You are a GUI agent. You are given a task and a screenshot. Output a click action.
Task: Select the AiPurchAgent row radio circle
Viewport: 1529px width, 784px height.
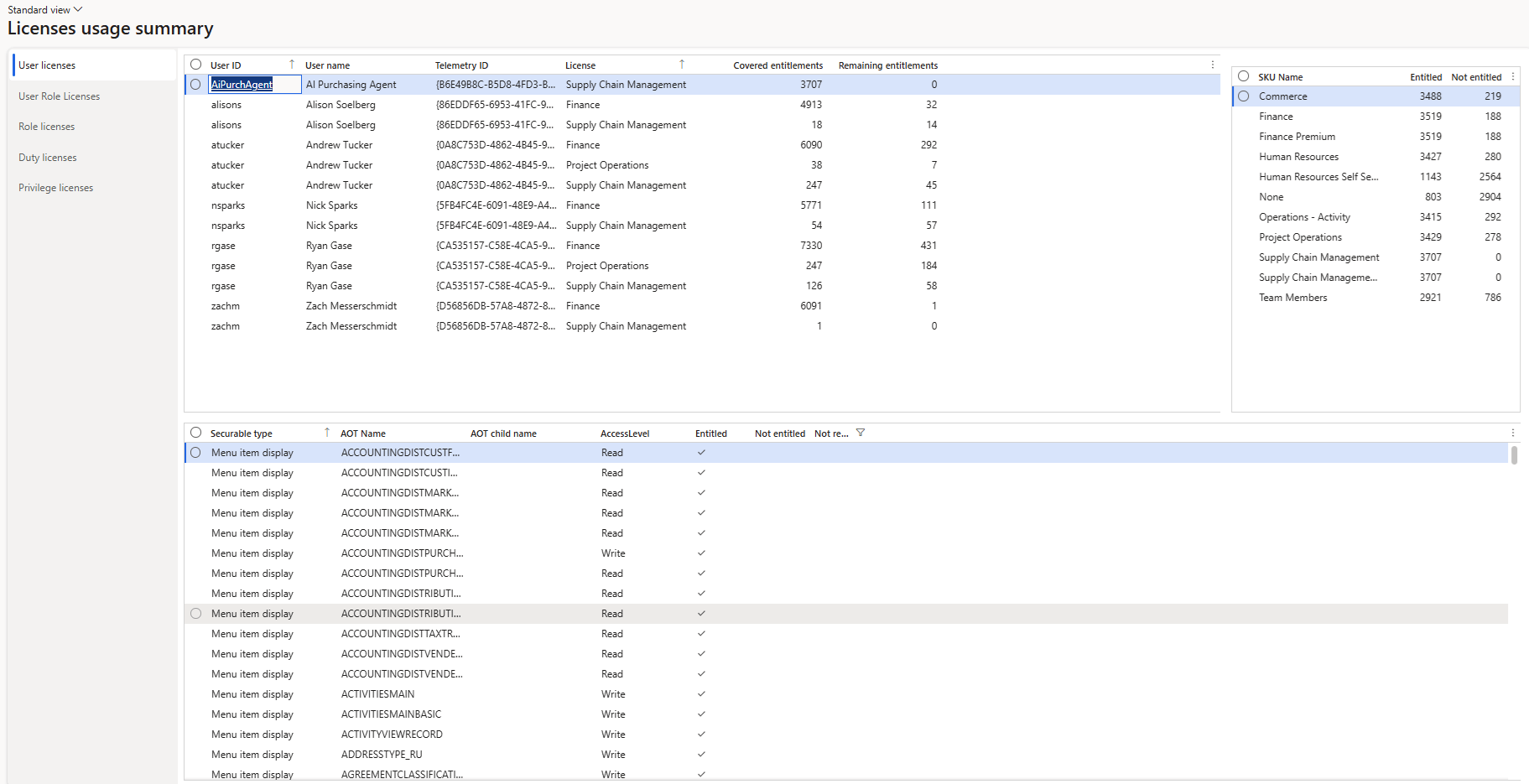coord(196,85)
